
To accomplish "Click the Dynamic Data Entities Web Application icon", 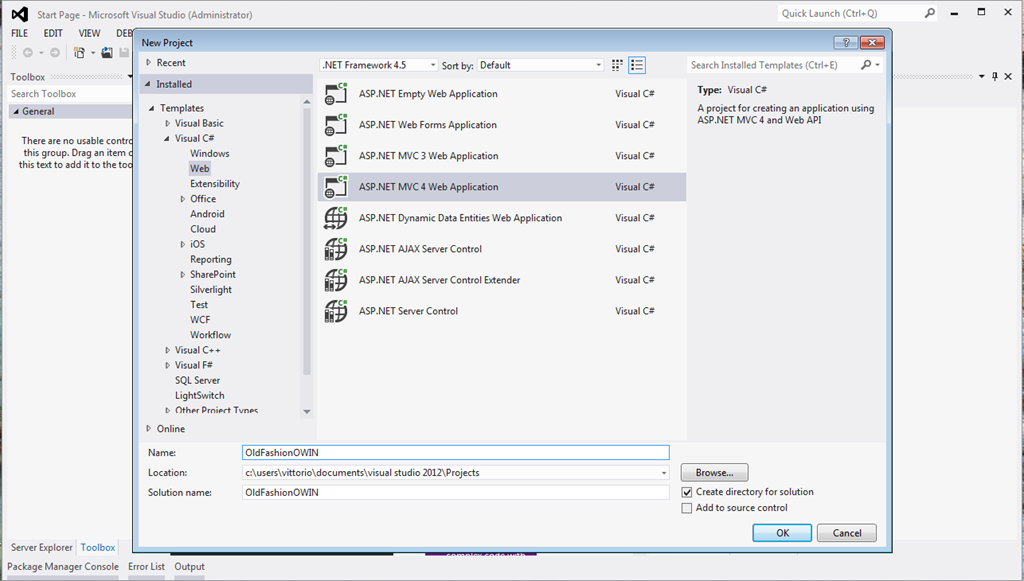I will 336,218.
